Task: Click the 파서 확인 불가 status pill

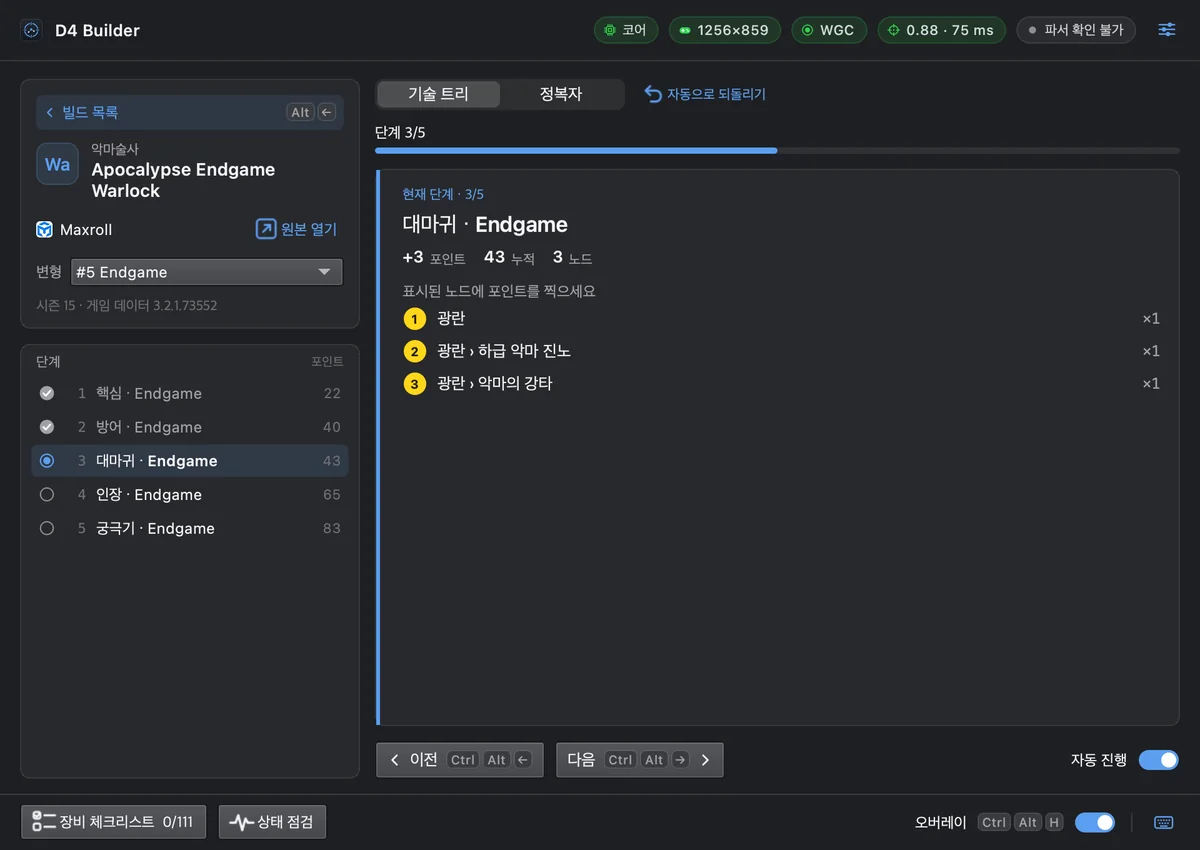Action: [x=1076, y=30]
